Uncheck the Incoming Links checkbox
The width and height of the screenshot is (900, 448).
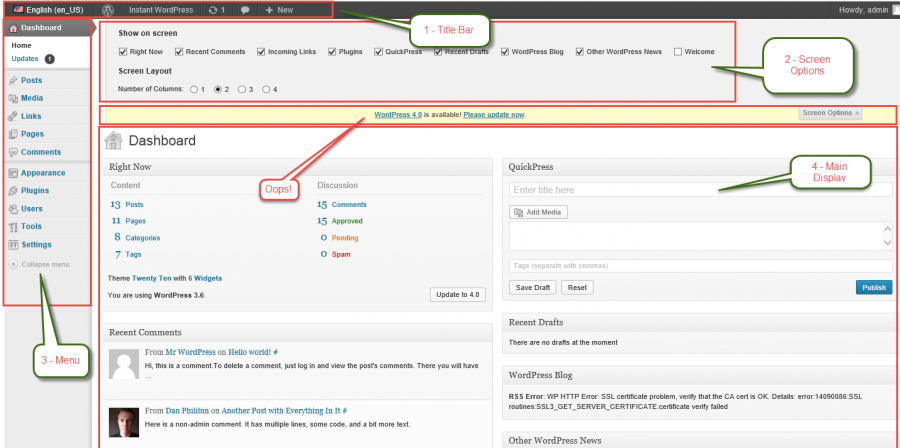coord(261,52)
